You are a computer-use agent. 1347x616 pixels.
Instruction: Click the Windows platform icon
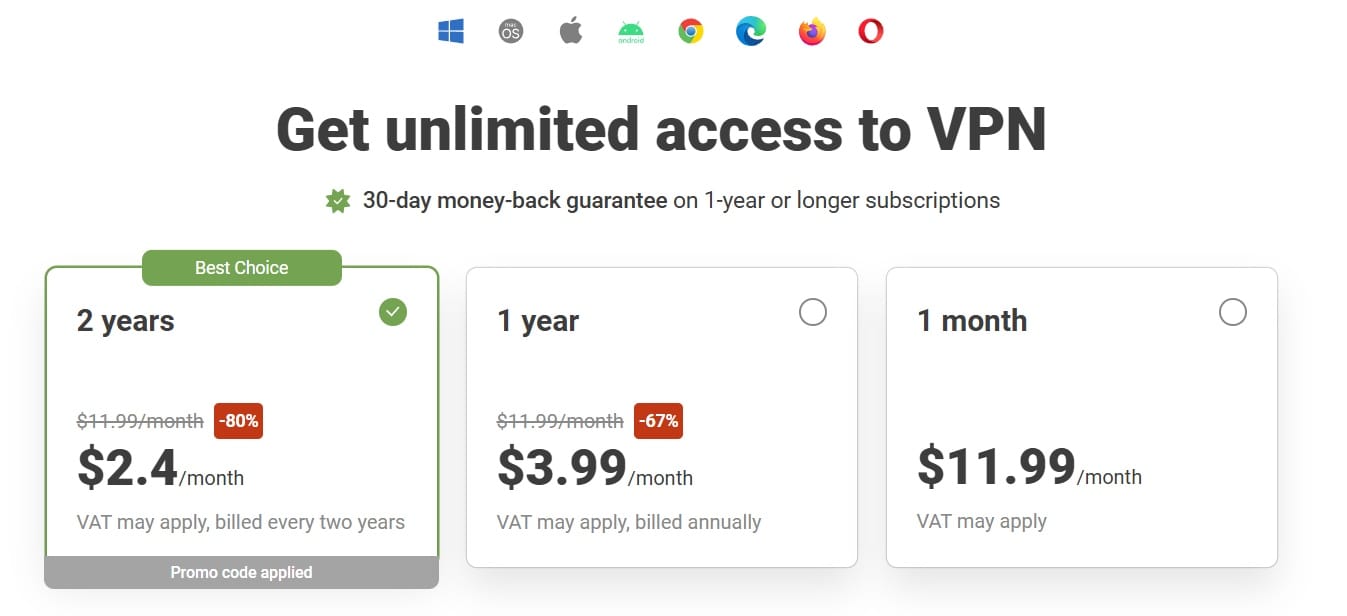(450, 31)
